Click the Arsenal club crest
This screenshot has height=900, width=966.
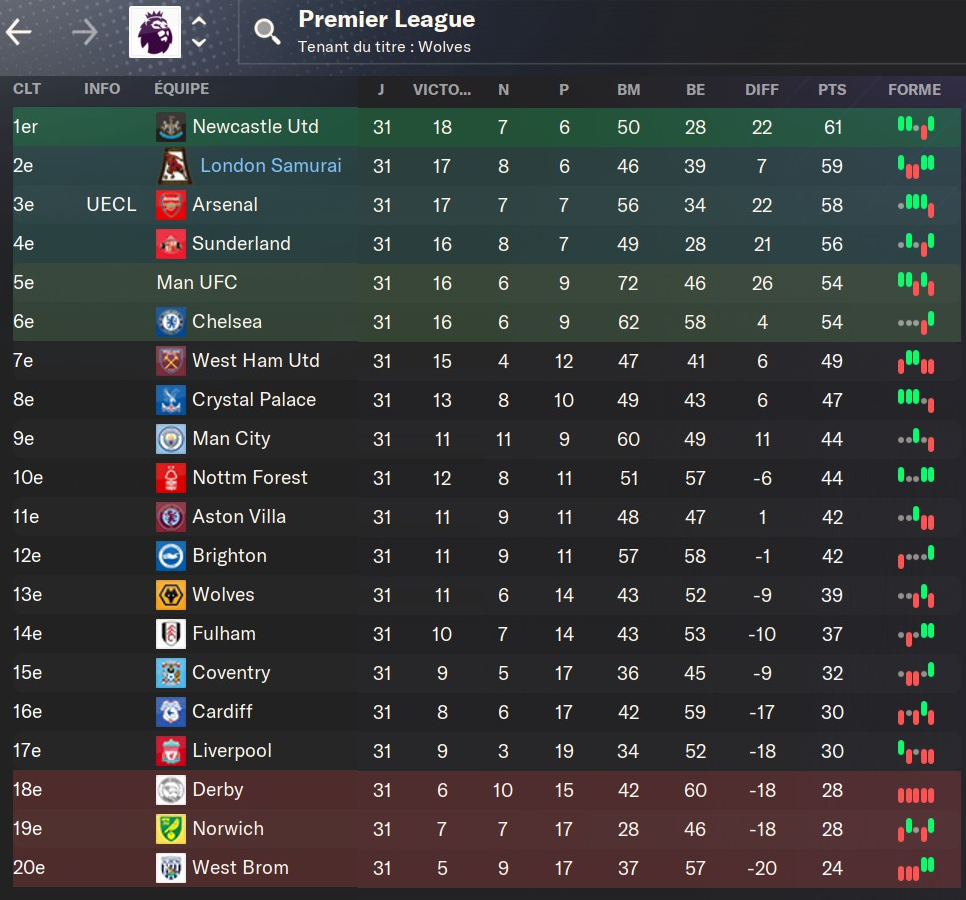point(171,205)
